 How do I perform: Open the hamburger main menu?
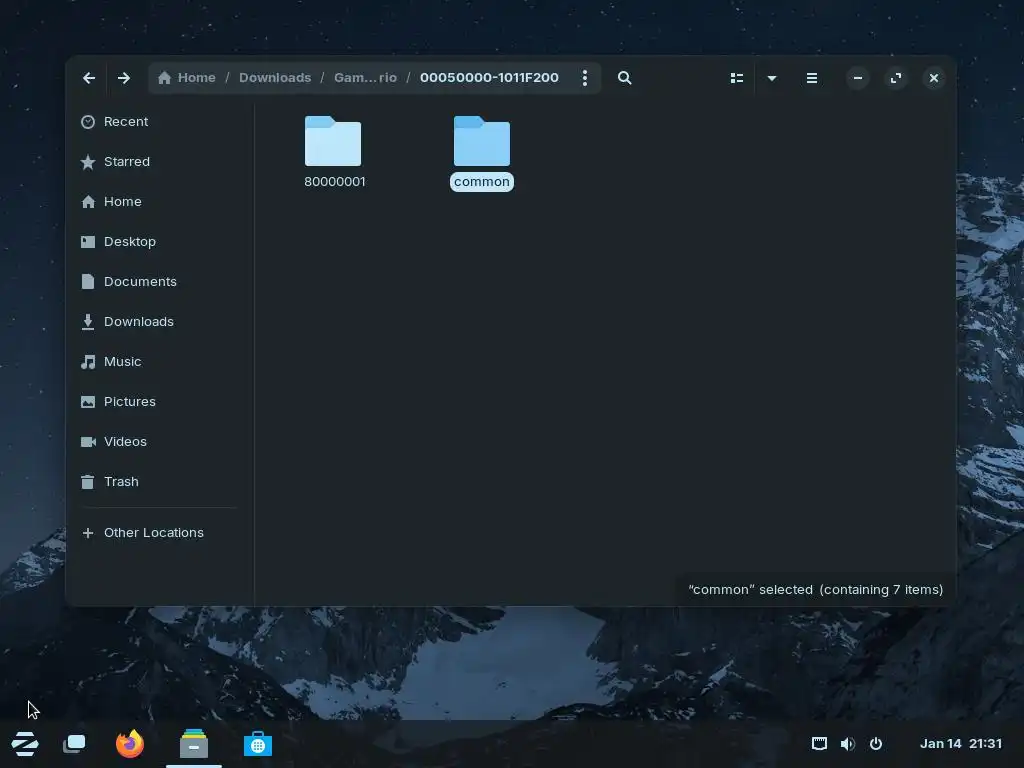click(811, 78)
